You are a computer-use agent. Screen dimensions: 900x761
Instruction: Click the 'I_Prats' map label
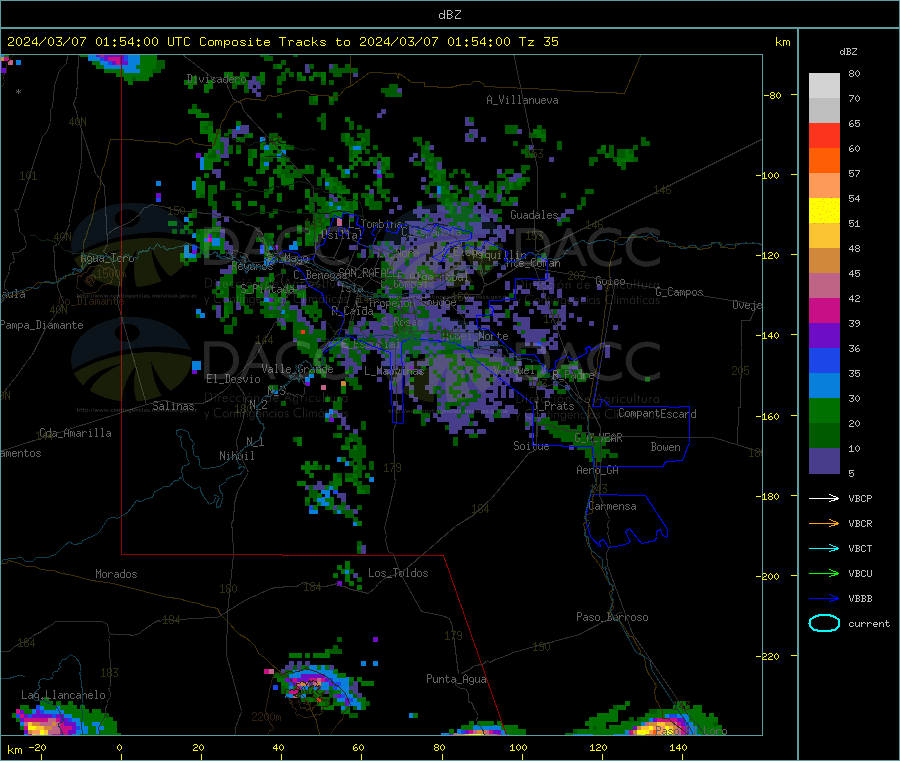pos(553,406)
